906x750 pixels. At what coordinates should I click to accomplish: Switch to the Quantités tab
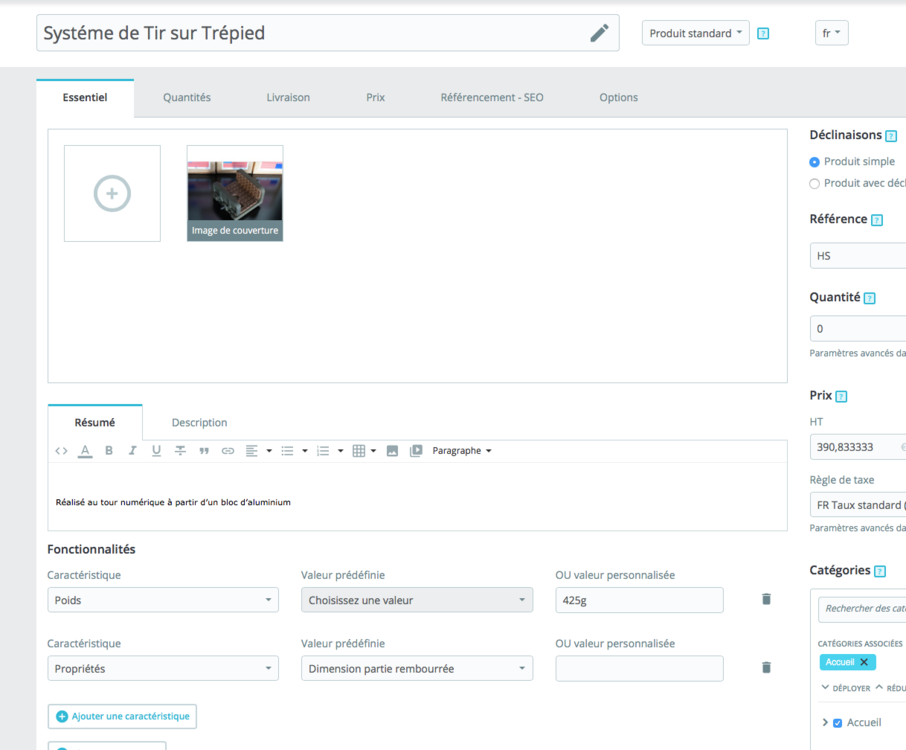click(x=187, y=98)
